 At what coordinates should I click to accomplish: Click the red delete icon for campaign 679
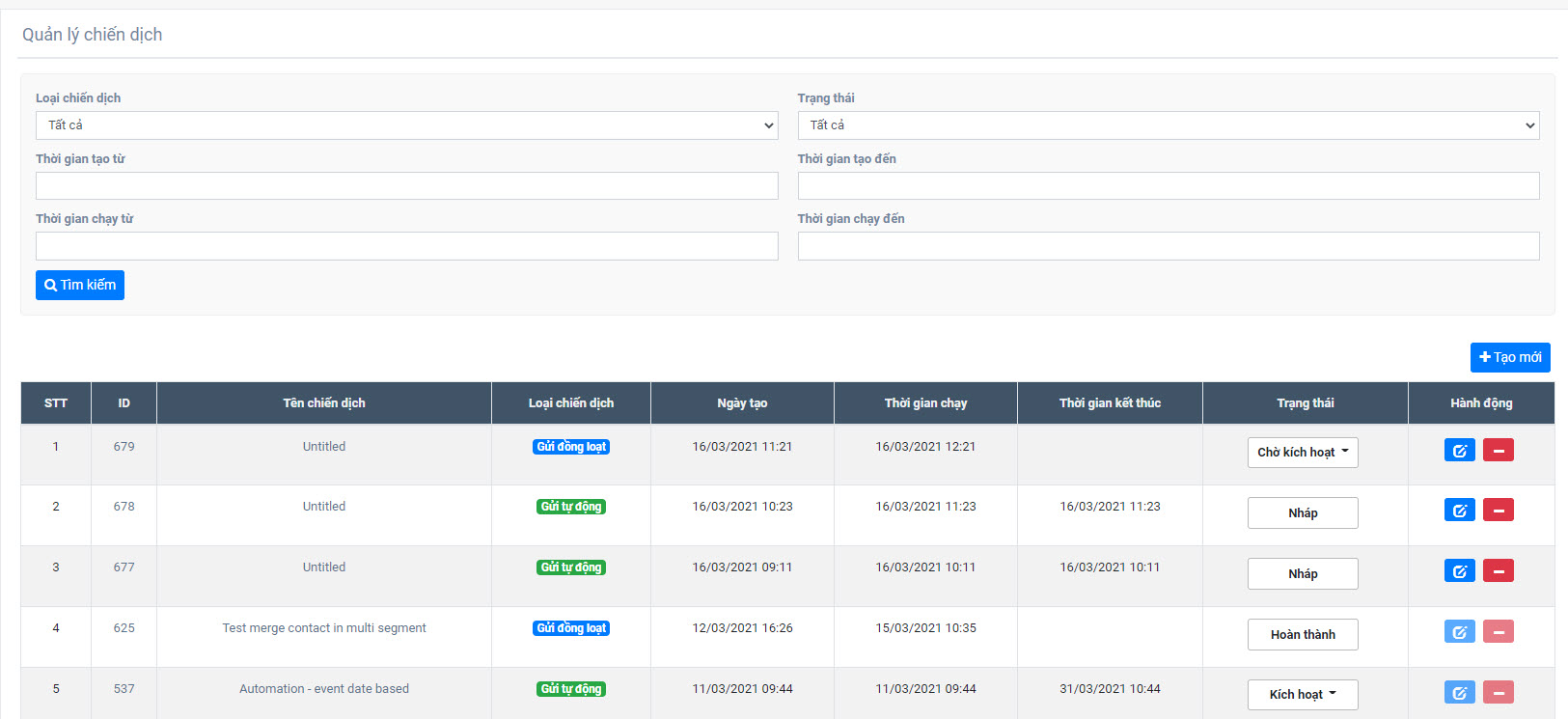(1498, 451)
